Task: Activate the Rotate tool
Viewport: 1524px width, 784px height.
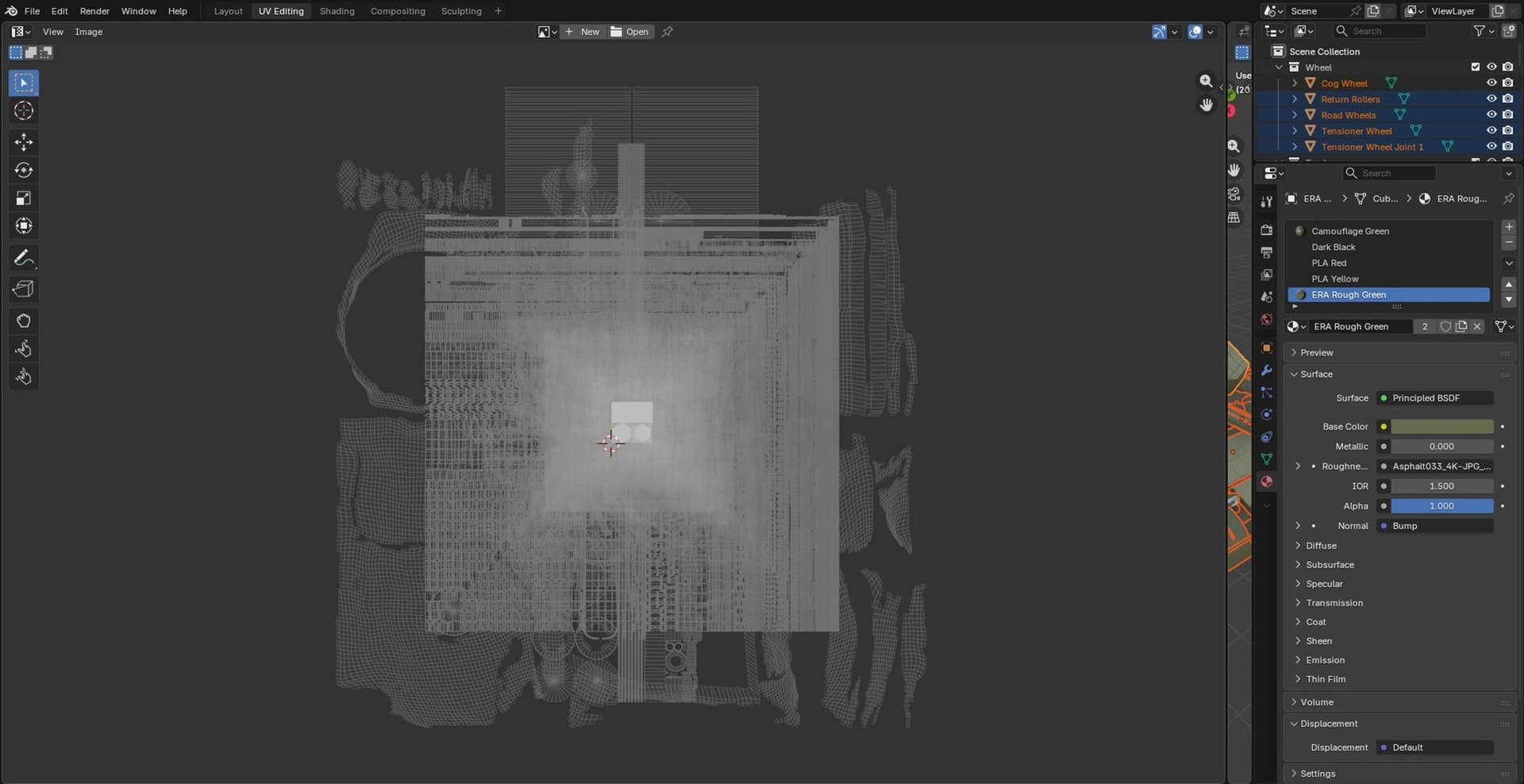Action: [24, 170]
